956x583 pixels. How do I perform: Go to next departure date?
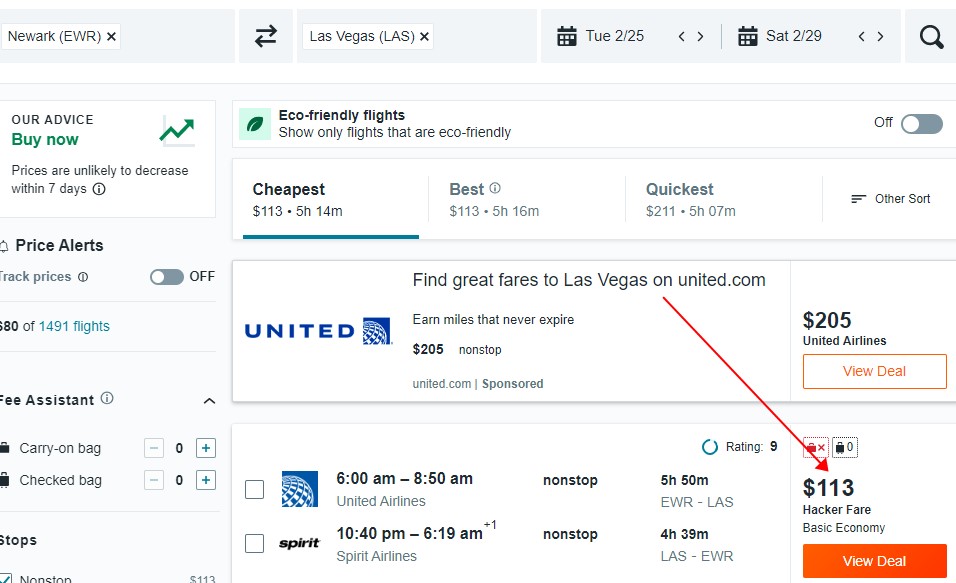pos(700,37)
